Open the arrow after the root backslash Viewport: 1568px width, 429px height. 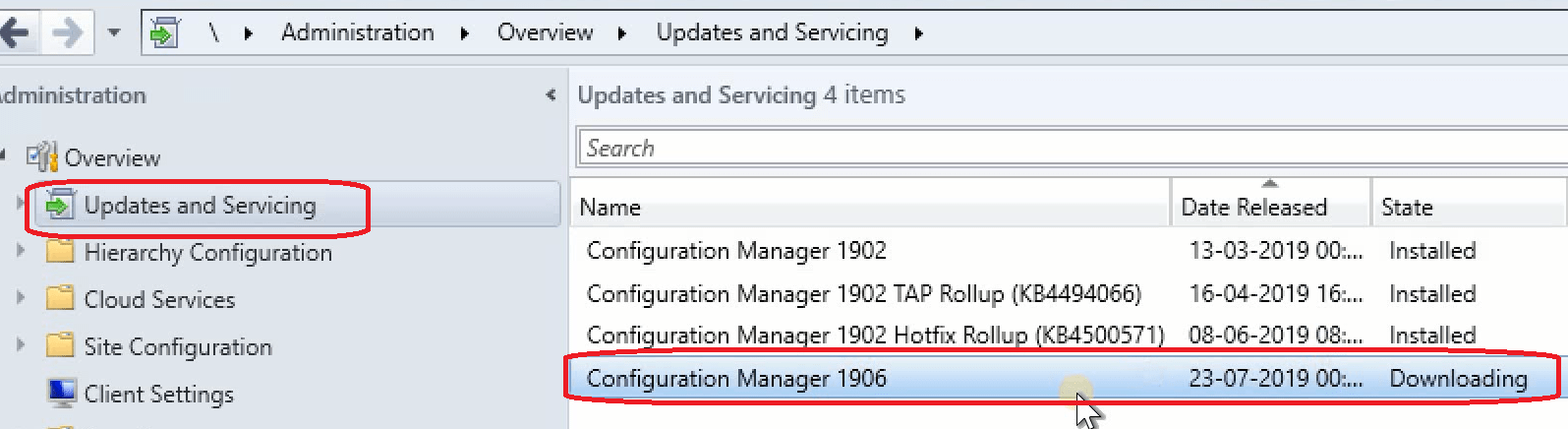point(249,33)
